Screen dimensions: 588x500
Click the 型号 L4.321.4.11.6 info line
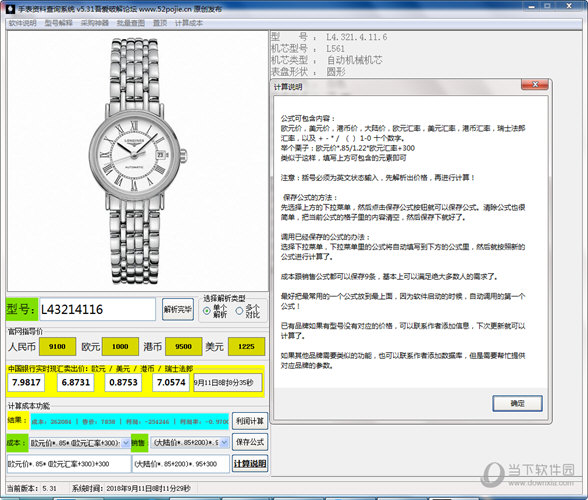point(329,37)
